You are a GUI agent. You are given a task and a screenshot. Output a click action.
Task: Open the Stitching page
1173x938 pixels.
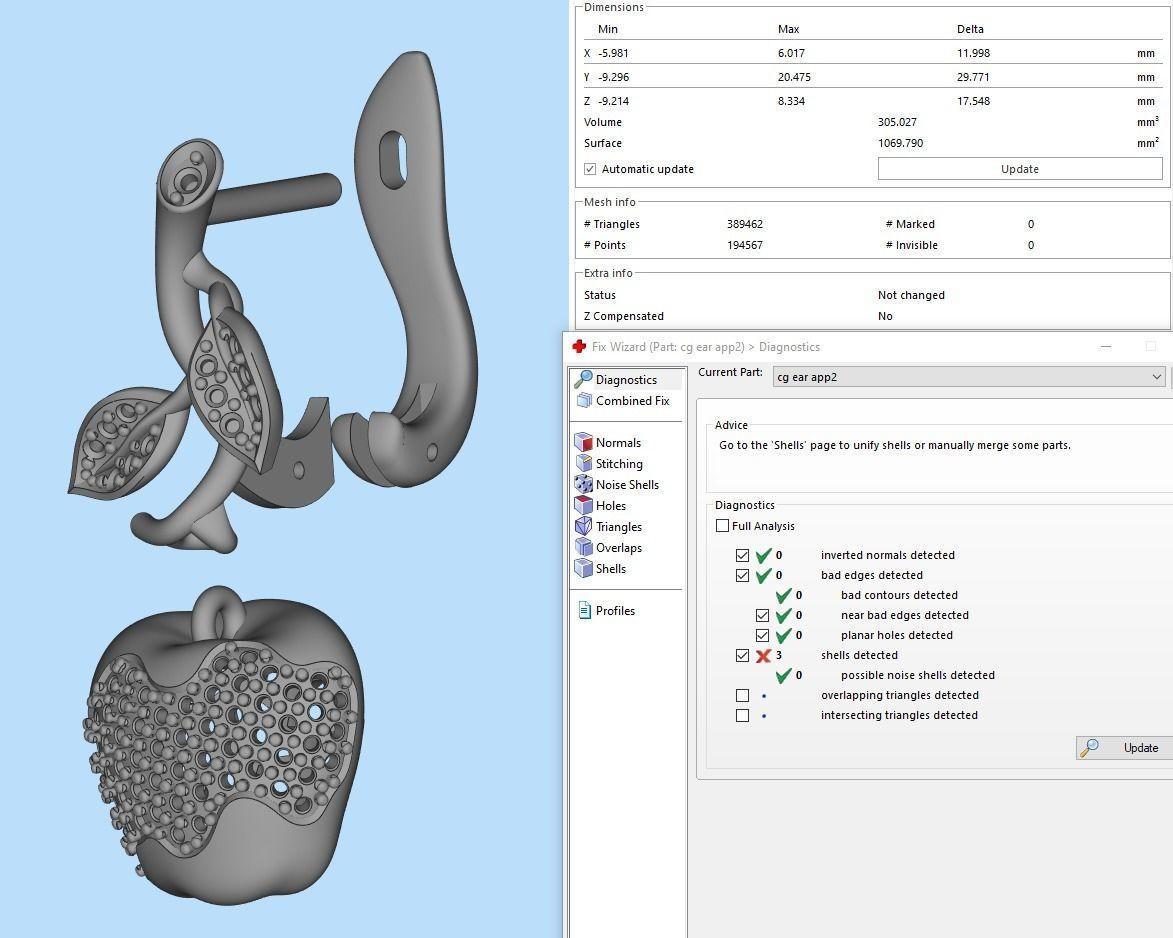[x=619, y=464]
